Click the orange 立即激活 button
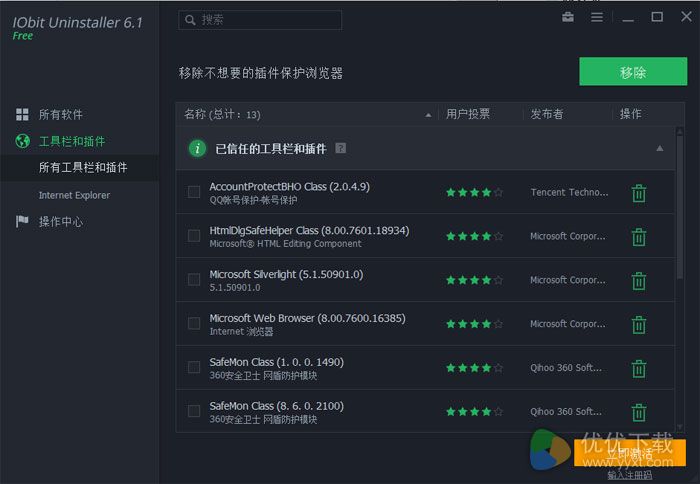The width and height of the screenshot is (700, 484). point(629,453)
